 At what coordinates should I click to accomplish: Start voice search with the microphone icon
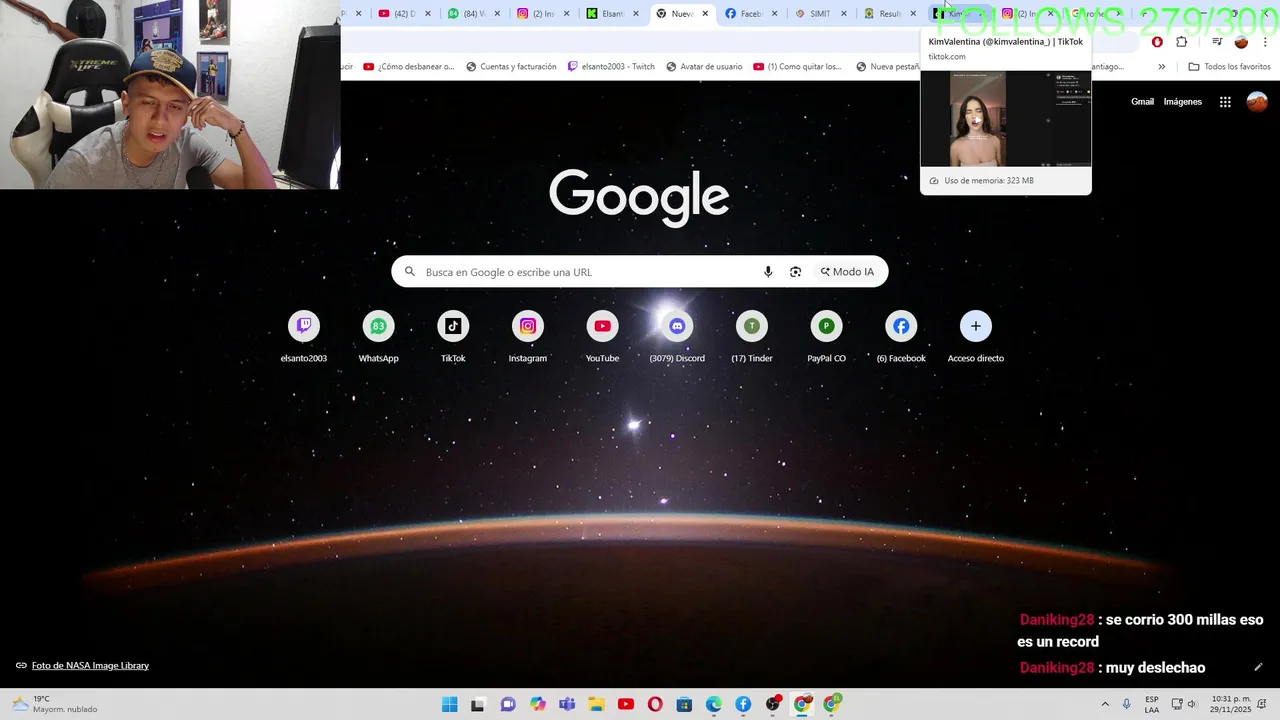tap(768, 272)
